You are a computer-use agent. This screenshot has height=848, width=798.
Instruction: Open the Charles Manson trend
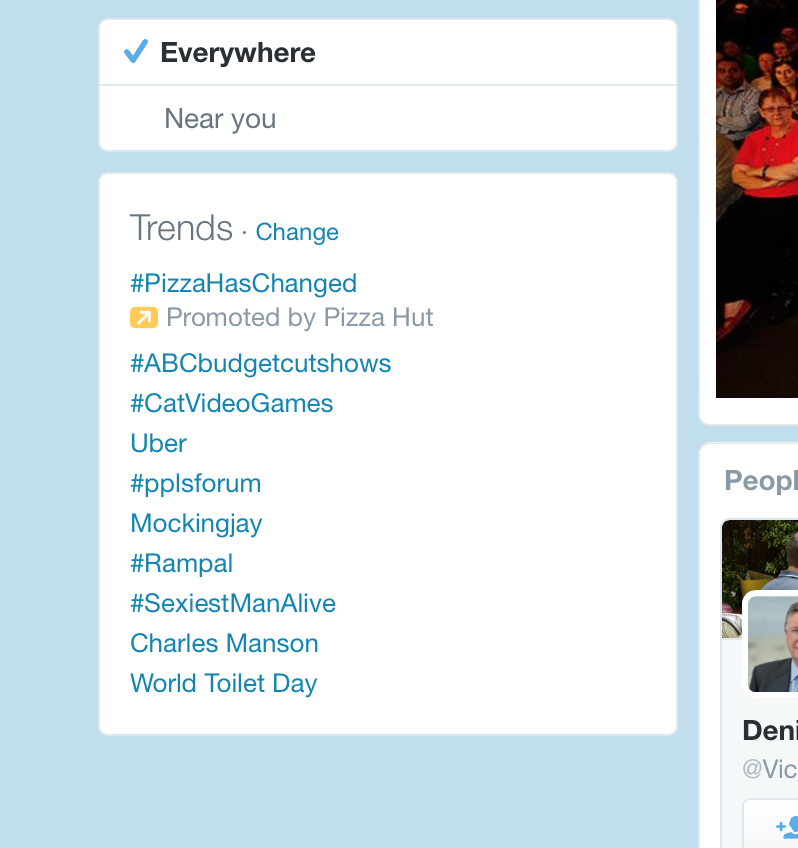pyautogui.click(x=224, y=643)
